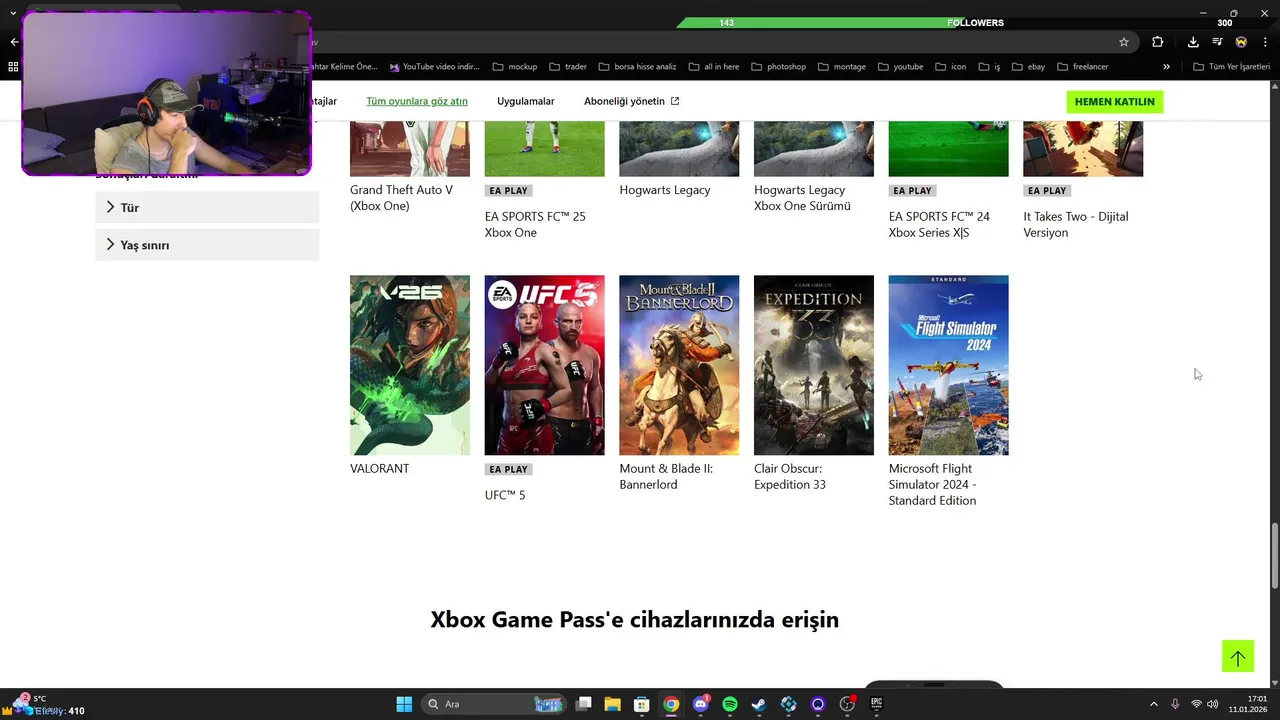Viewport: 1280px width, 720px height.
Task: Open the photoshop bookmark folder
Action: [x=778, y=67]
